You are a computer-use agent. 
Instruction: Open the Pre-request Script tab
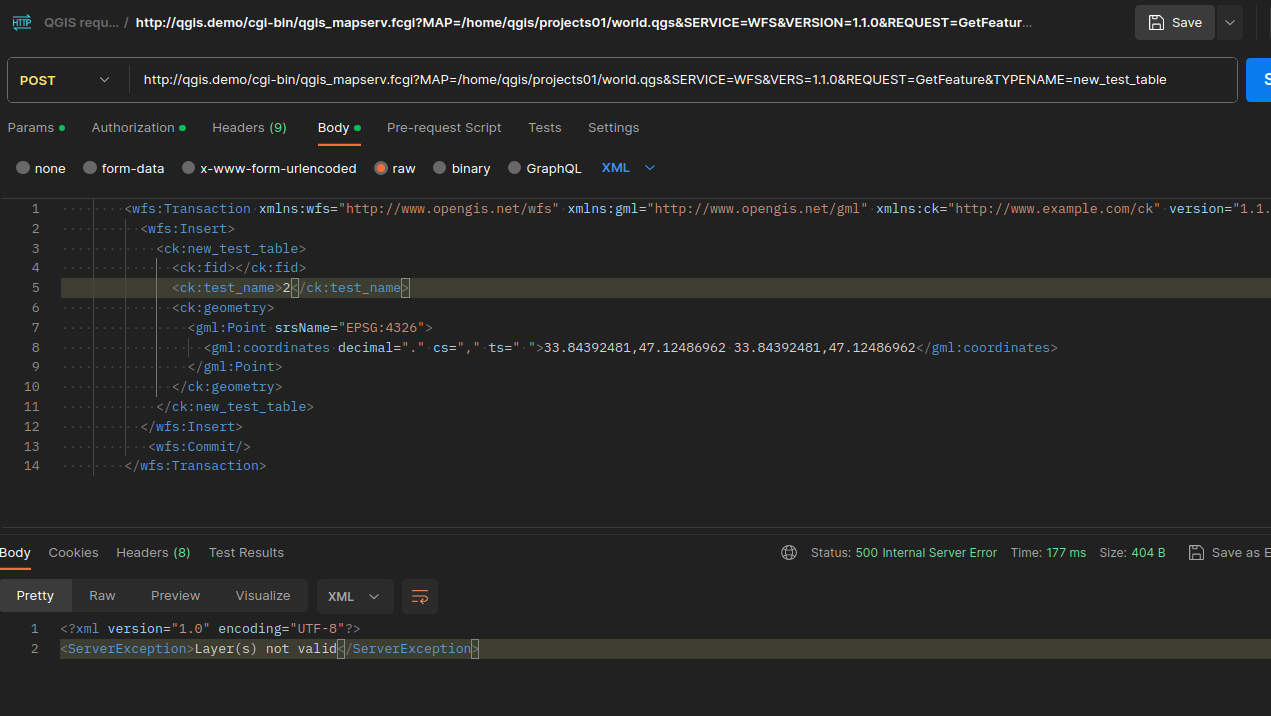pyautogui.click(x=444, y=127)
